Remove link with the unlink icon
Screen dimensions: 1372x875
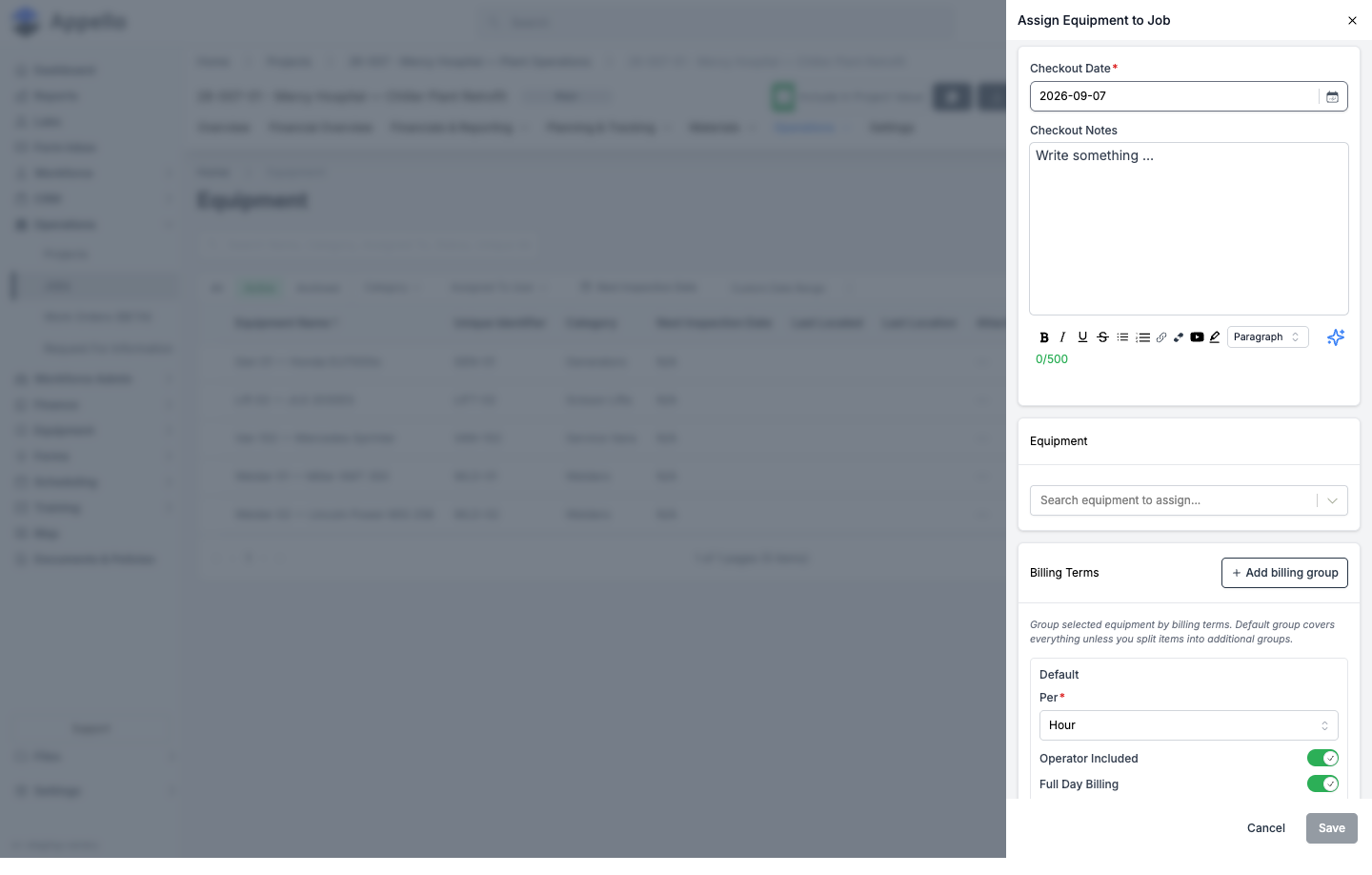pyautogui.click(x=1179, y=337)
